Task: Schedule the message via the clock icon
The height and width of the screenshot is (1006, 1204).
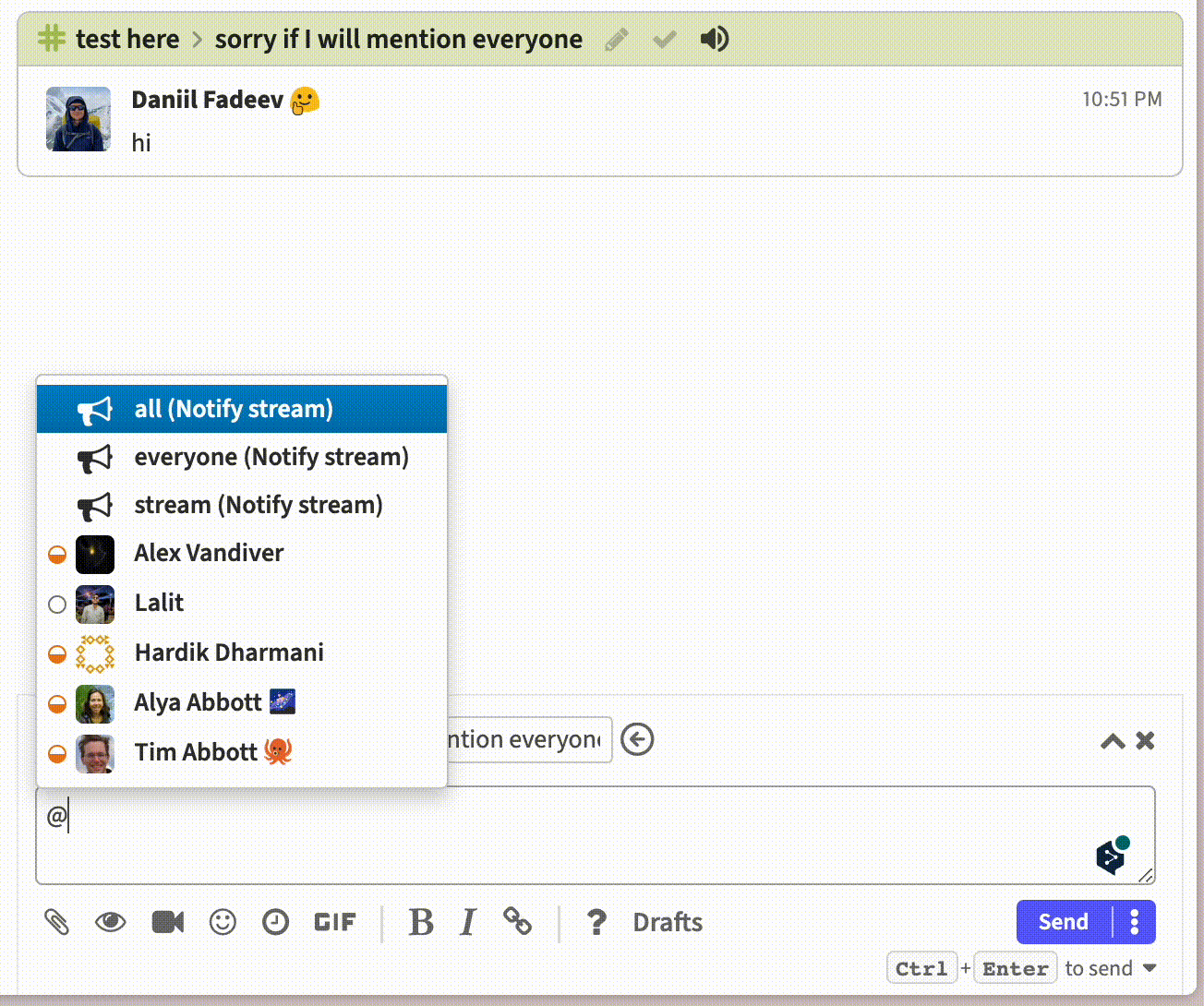Action: (275, 922)
